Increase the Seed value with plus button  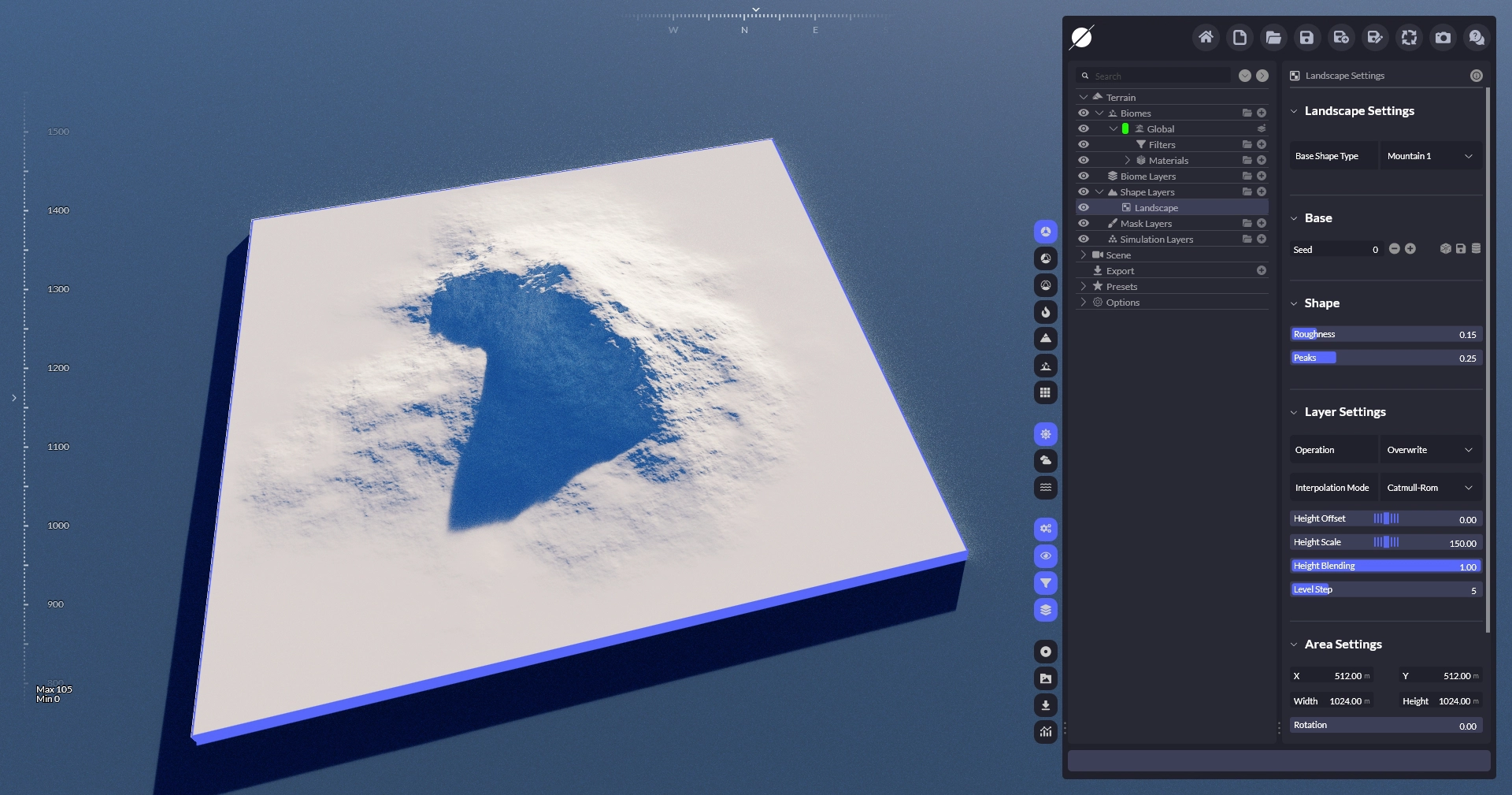[x=1410, y=249]
